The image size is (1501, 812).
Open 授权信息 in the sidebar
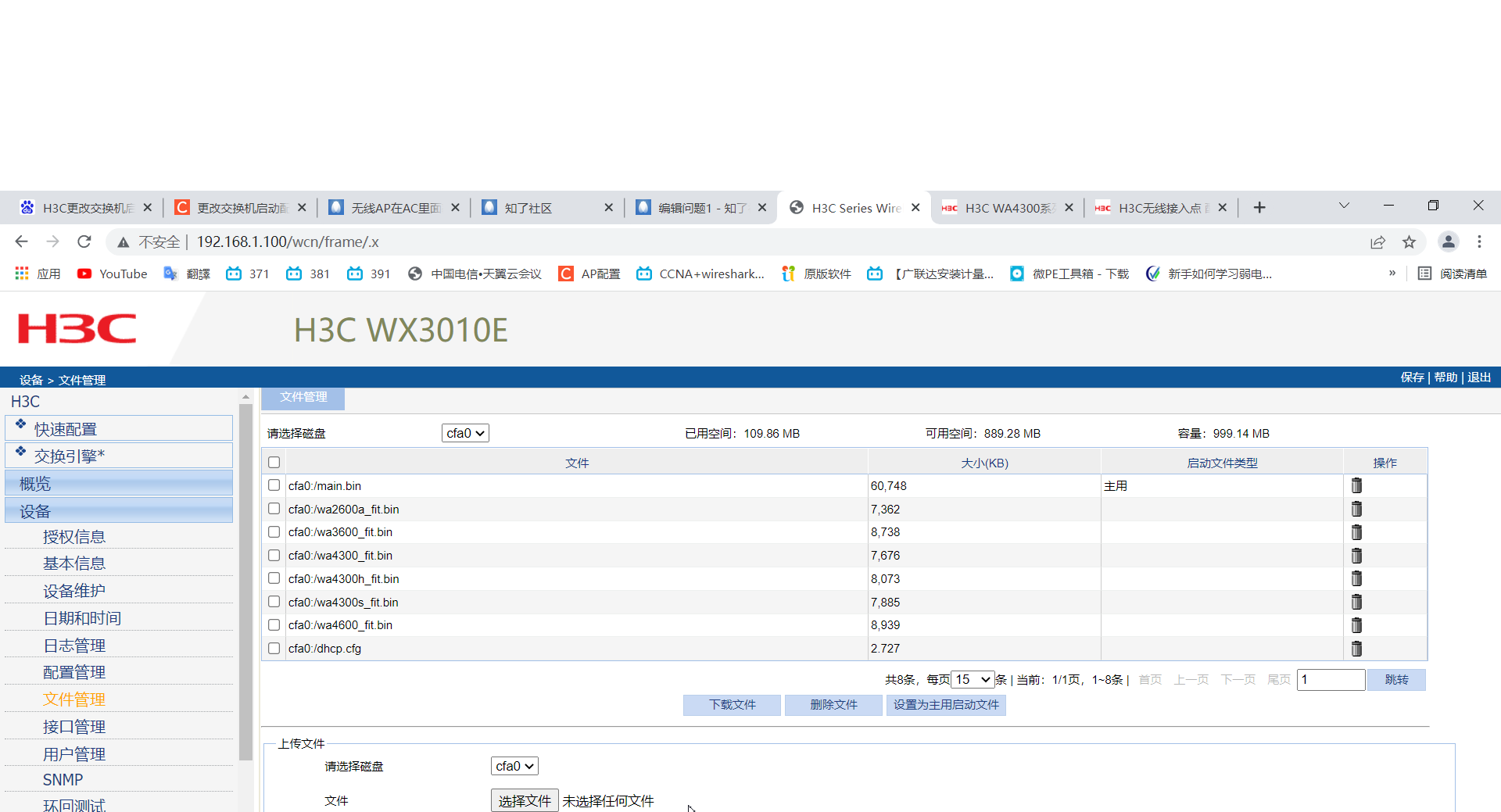(x=74, y=537)
